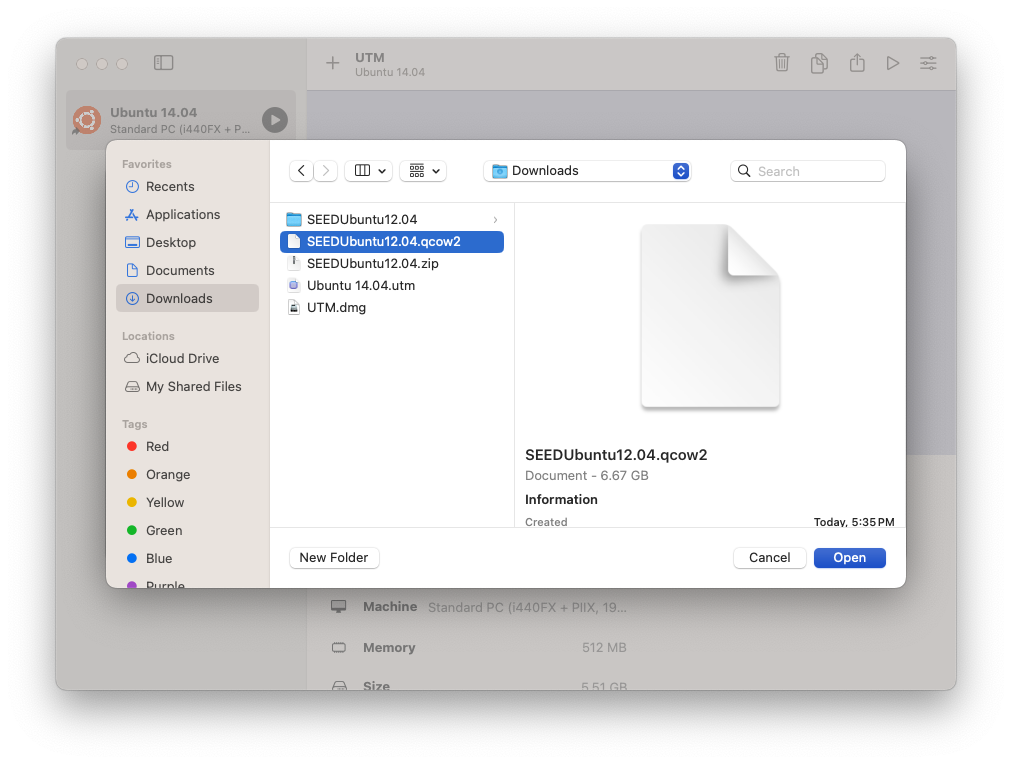Click the New Folder button
Image resolution: width=1012 pixels, height=764 pixels.
[334, 558]
